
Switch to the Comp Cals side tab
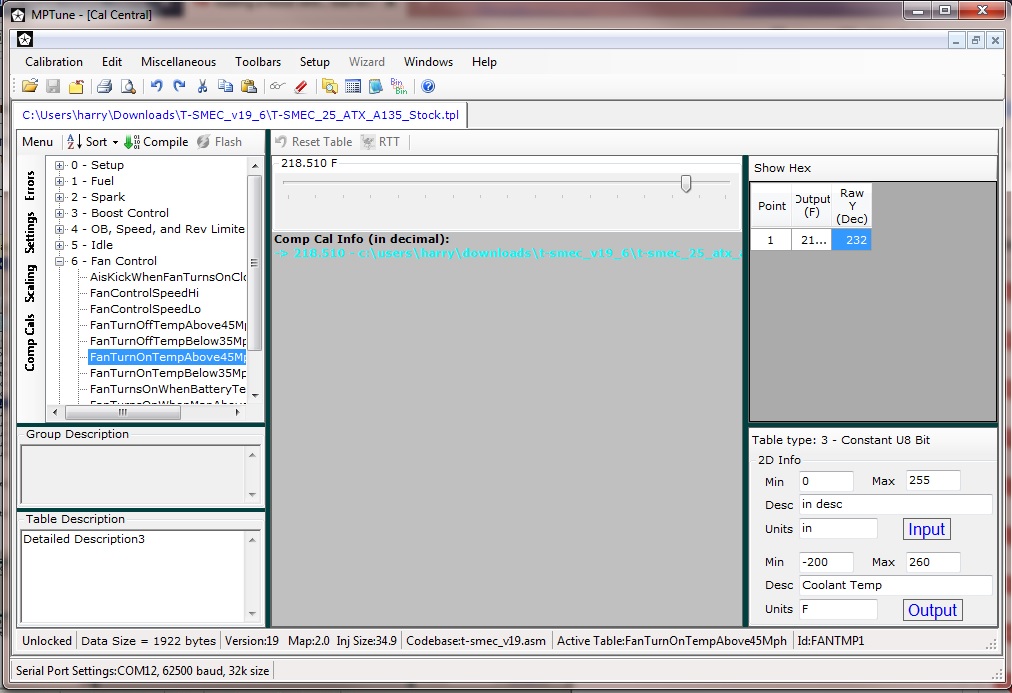(x=30, y=343)
